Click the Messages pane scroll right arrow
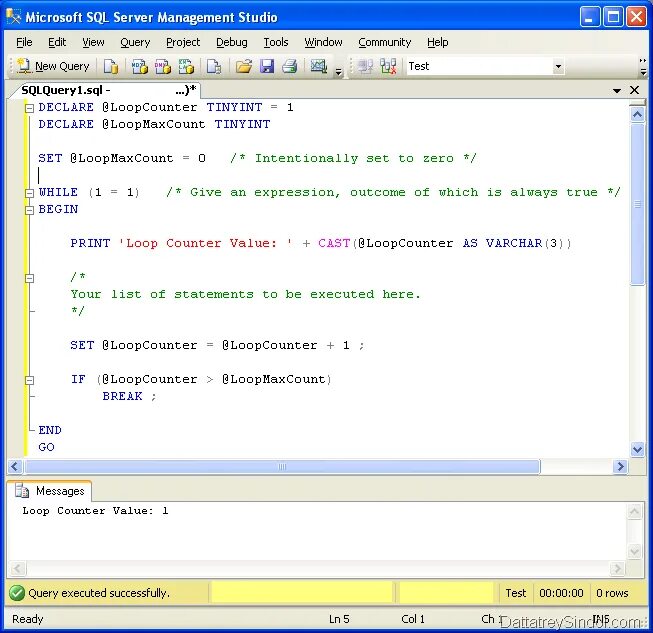Viewport: 653px width, 633px height. tap(617, 568)
